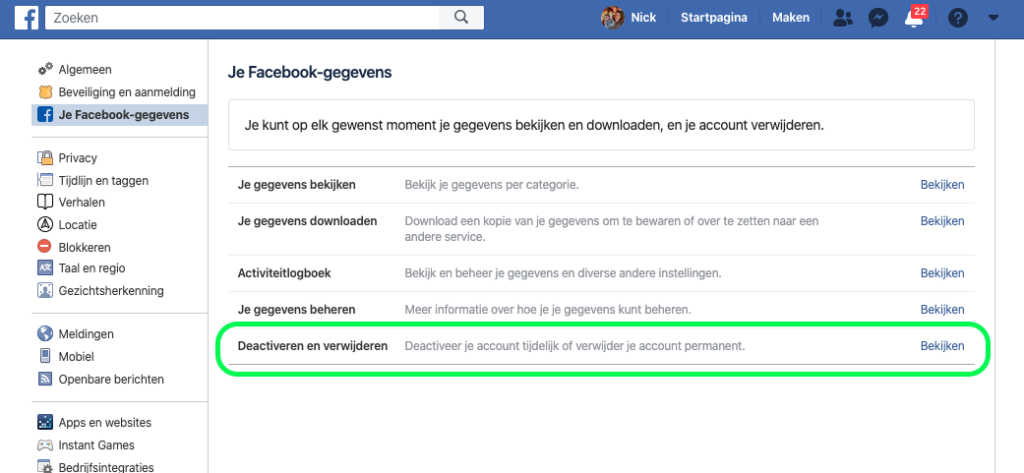The width and height of the screenshot is (1024, 473).
Task: Click the Apps en websites icon
Action: click(x=45, y=423)
